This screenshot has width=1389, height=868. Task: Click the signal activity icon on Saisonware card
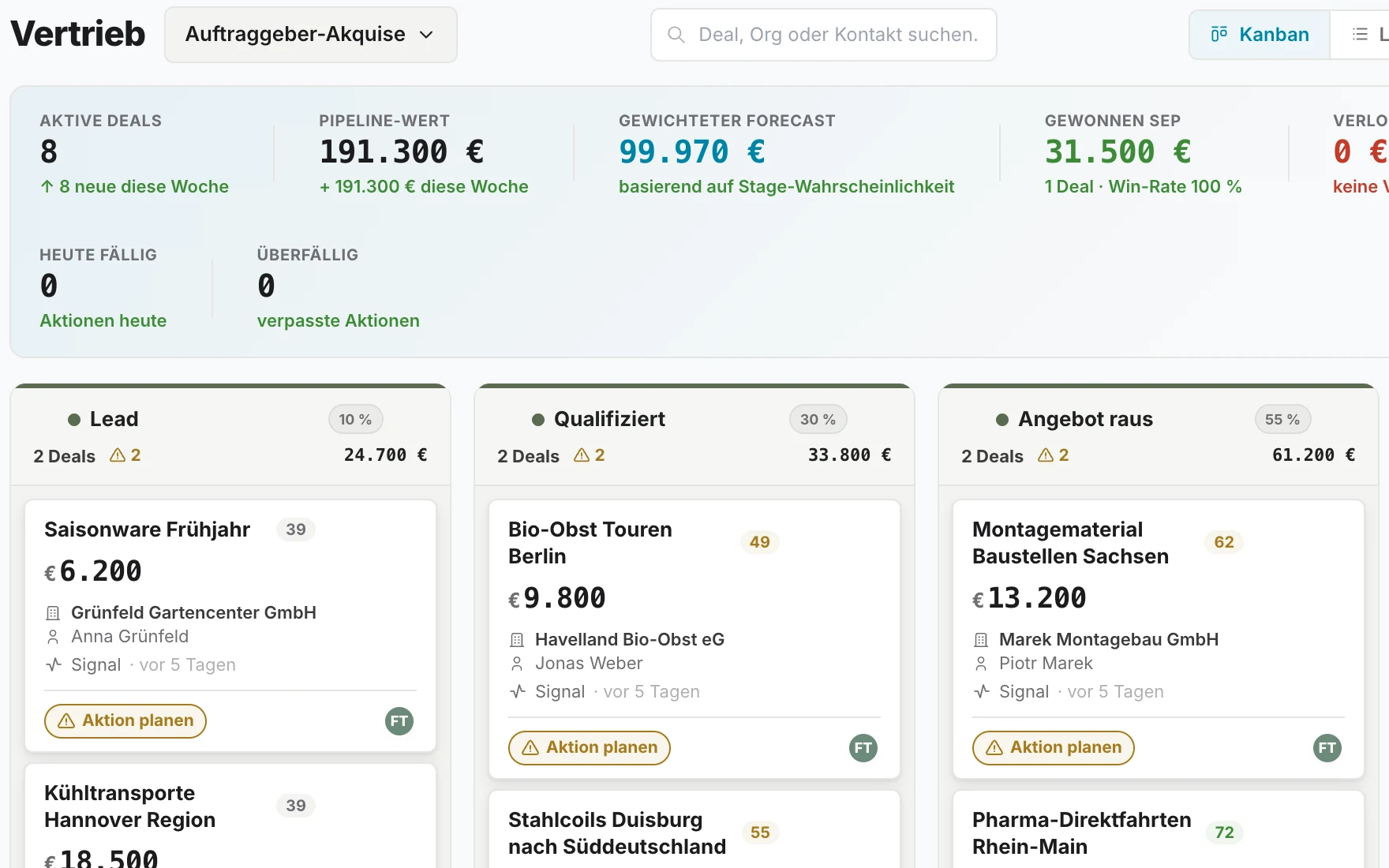[x=53, y=665]
